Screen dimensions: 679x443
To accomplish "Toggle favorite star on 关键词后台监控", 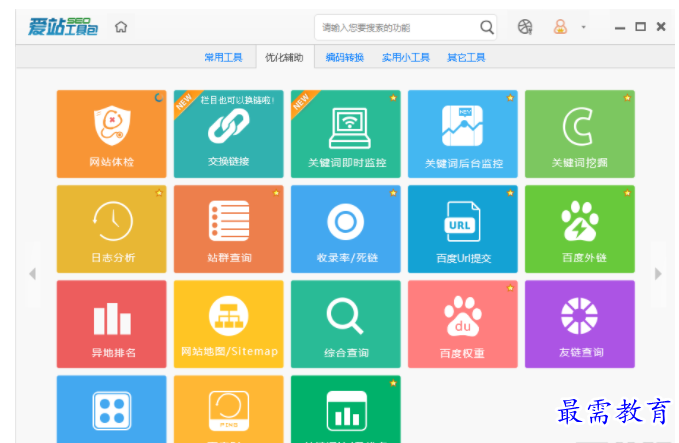I will click(x=510, y=98).
